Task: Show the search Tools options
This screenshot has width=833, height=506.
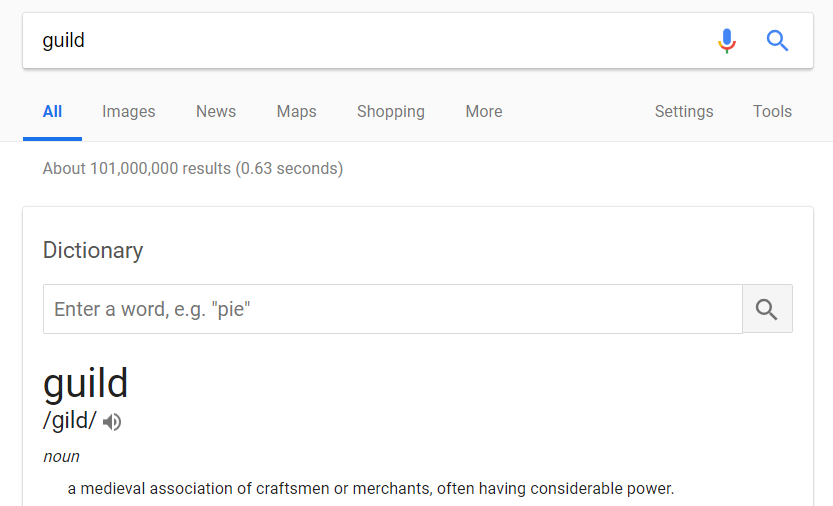Action: point(772,112)
